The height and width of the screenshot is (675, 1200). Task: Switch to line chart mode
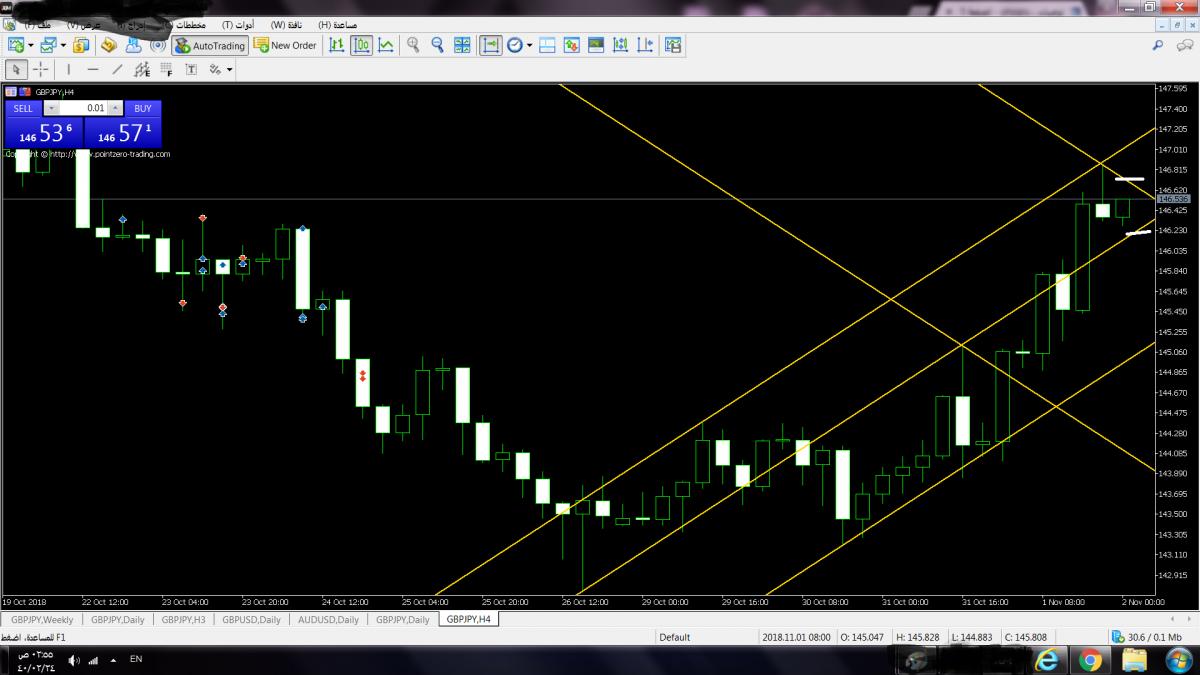coord(385,45)
